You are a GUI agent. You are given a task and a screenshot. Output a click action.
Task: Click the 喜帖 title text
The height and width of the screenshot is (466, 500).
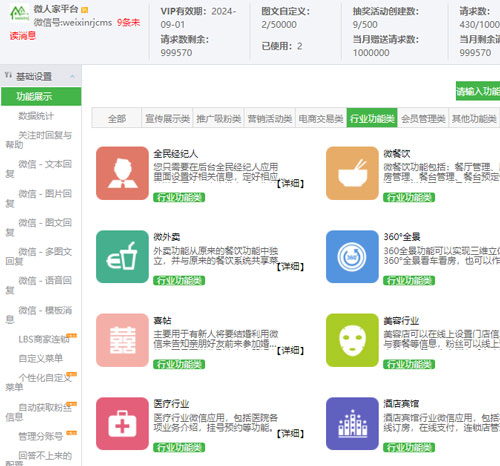pos(162,321)
